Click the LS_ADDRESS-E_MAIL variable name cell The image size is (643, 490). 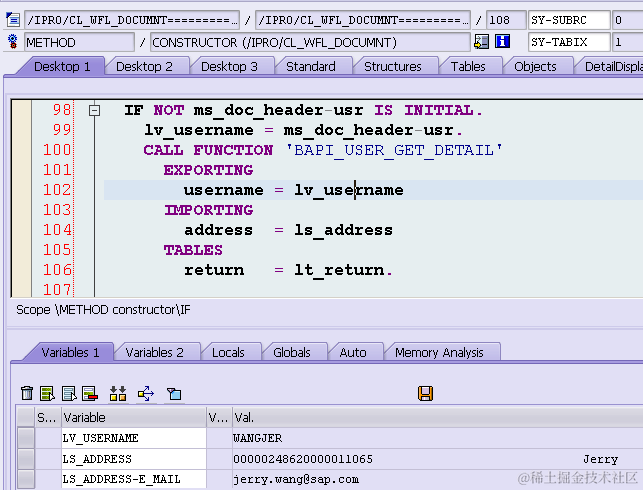pos(134,479)
